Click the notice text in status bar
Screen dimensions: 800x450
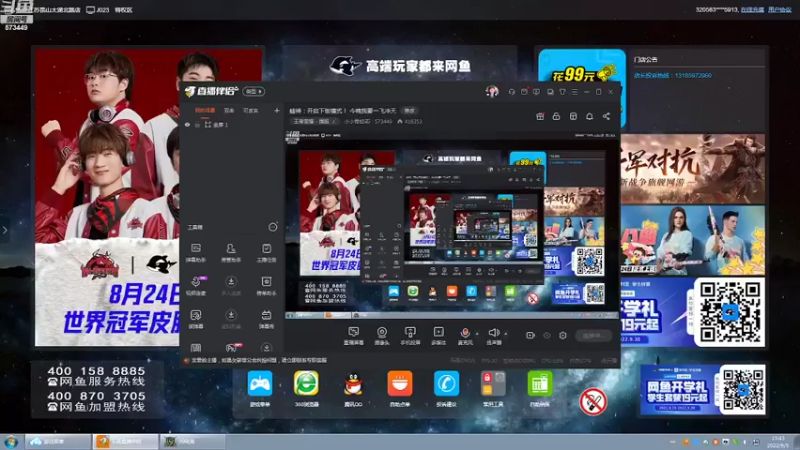pos(259,360)
